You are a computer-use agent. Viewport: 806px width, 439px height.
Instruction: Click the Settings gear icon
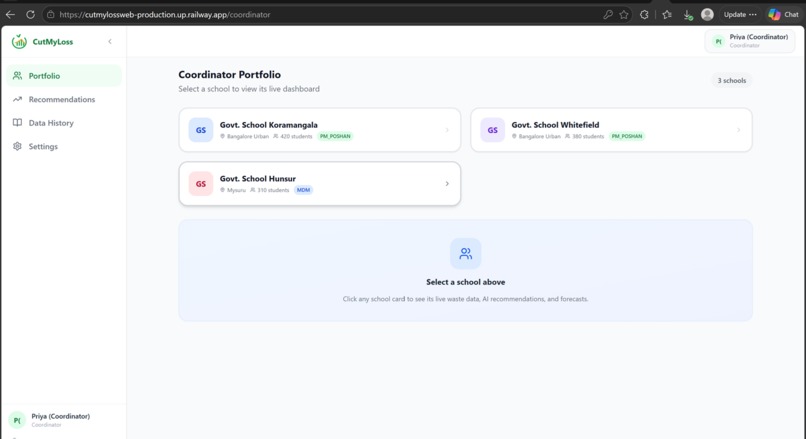point(17,147)
